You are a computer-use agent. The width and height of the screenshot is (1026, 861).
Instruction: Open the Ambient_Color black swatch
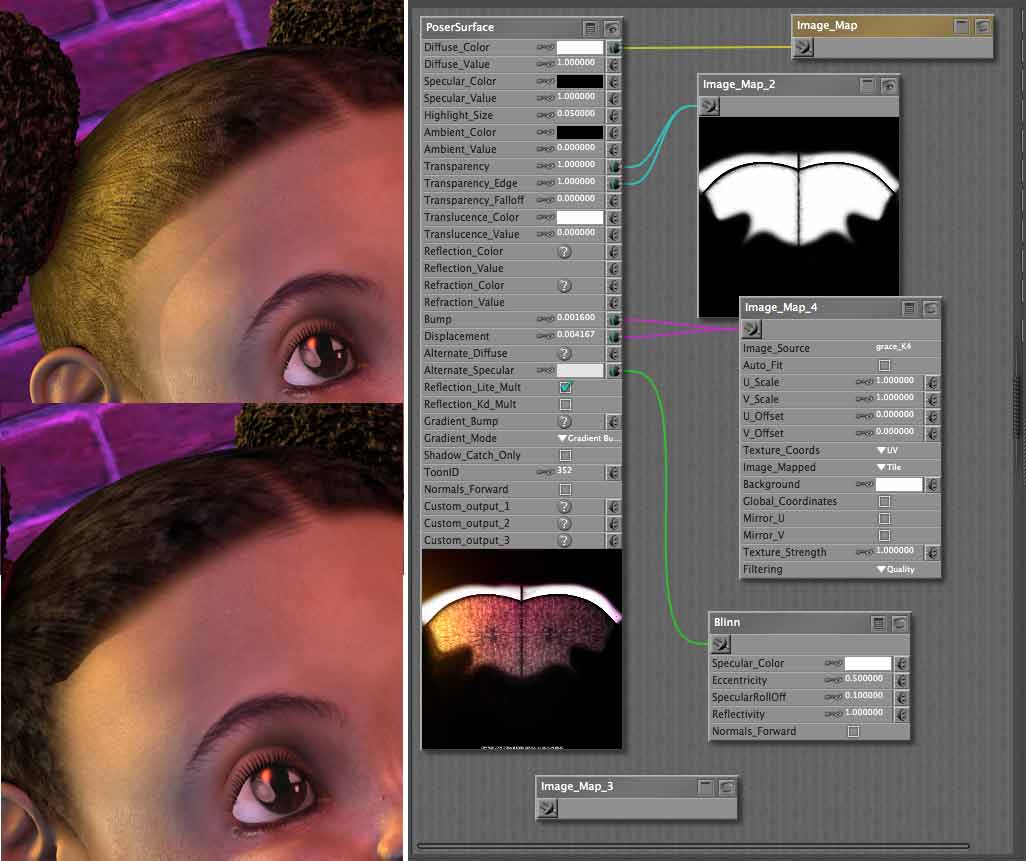coord(580,133)
